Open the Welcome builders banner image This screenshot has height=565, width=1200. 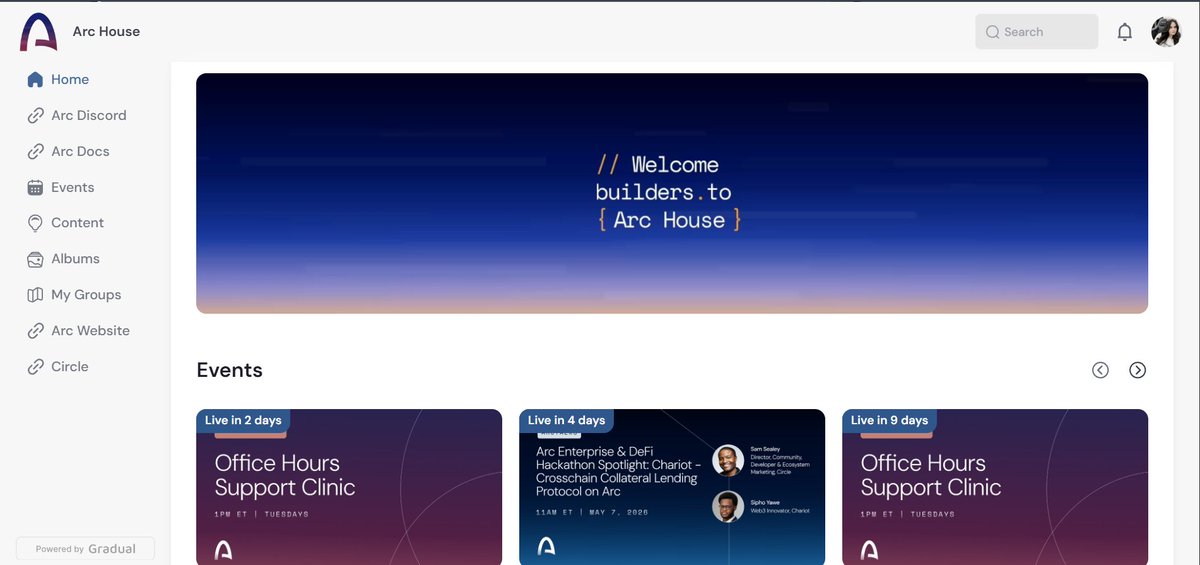tap(672, 193)
